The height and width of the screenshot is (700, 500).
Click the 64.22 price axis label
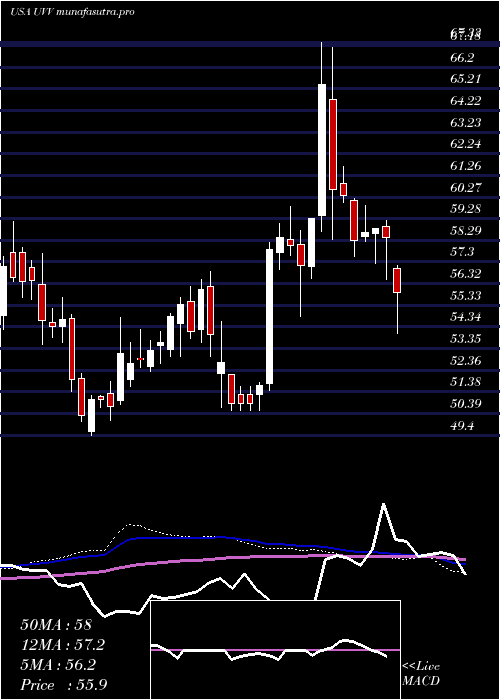(466, 101)
